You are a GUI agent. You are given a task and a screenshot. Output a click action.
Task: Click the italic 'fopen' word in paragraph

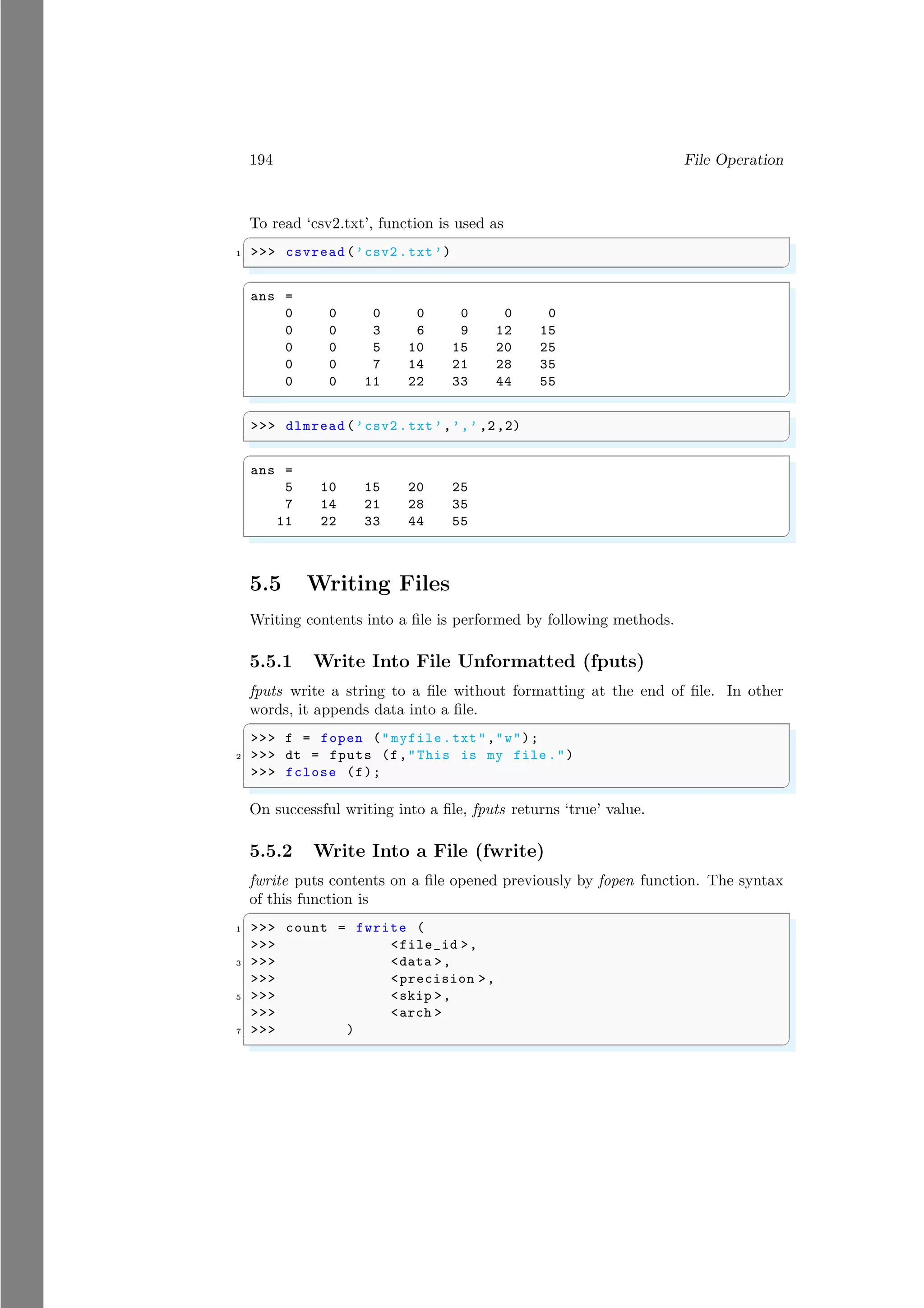tap(615, 881)
